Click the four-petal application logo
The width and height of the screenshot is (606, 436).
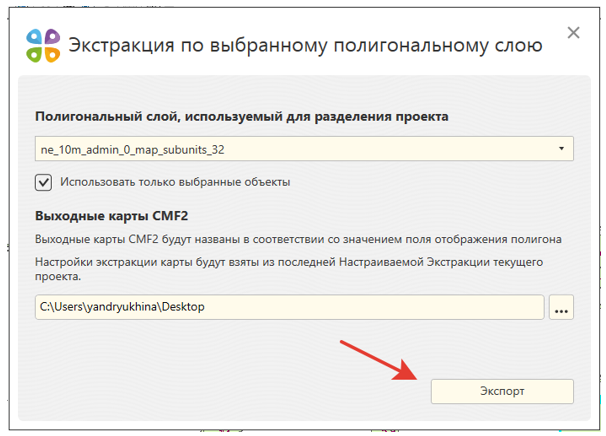[43, 45]
